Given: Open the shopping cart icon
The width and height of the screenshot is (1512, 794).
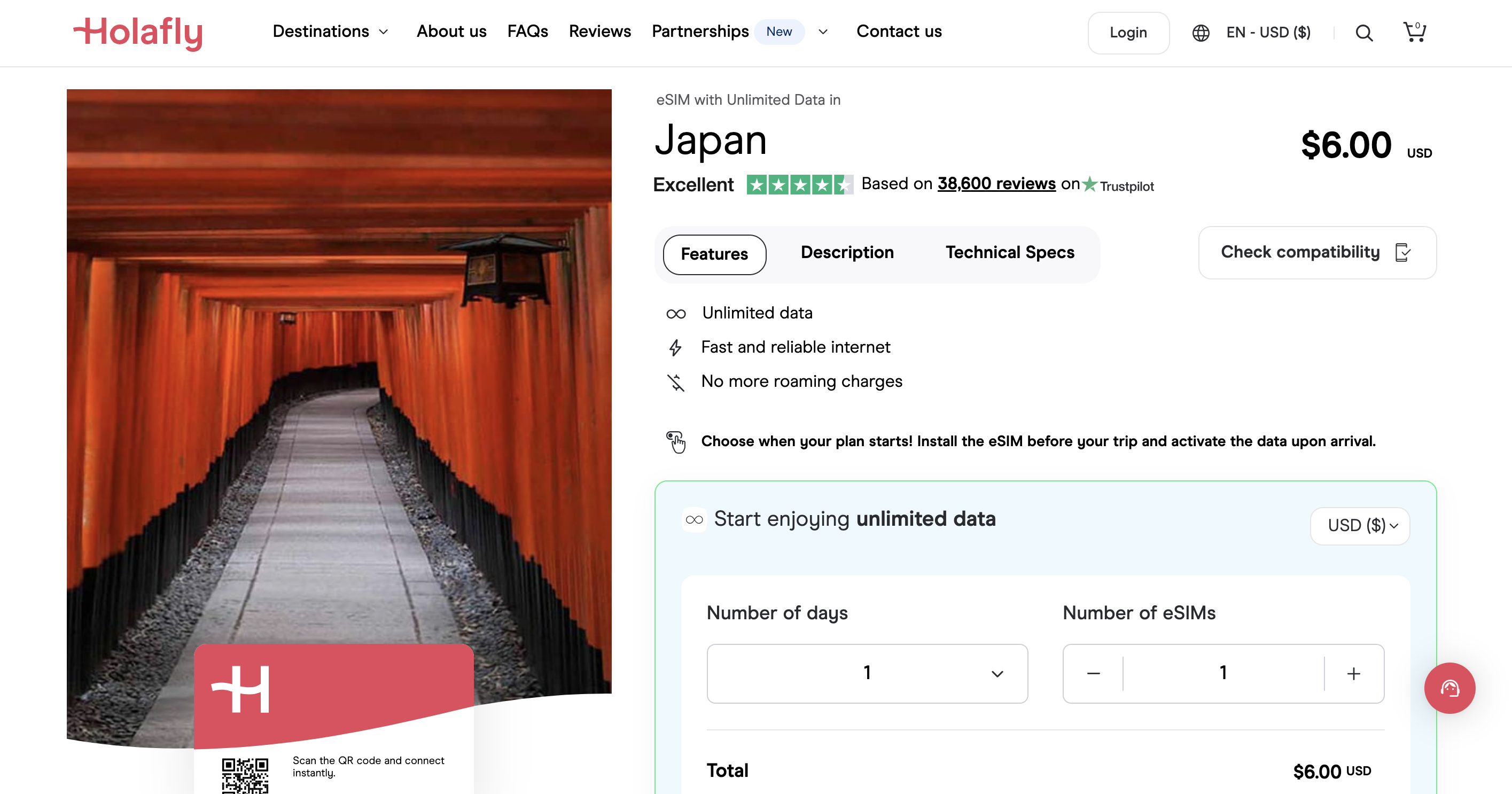Looking at the screenshot, I should click(x=1415, y=32).
